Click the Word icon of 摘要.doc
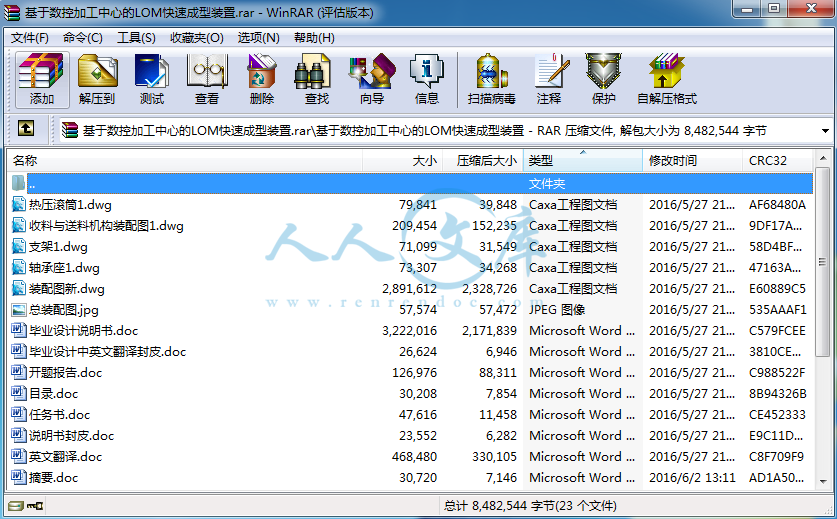 [x=19, y=477]
